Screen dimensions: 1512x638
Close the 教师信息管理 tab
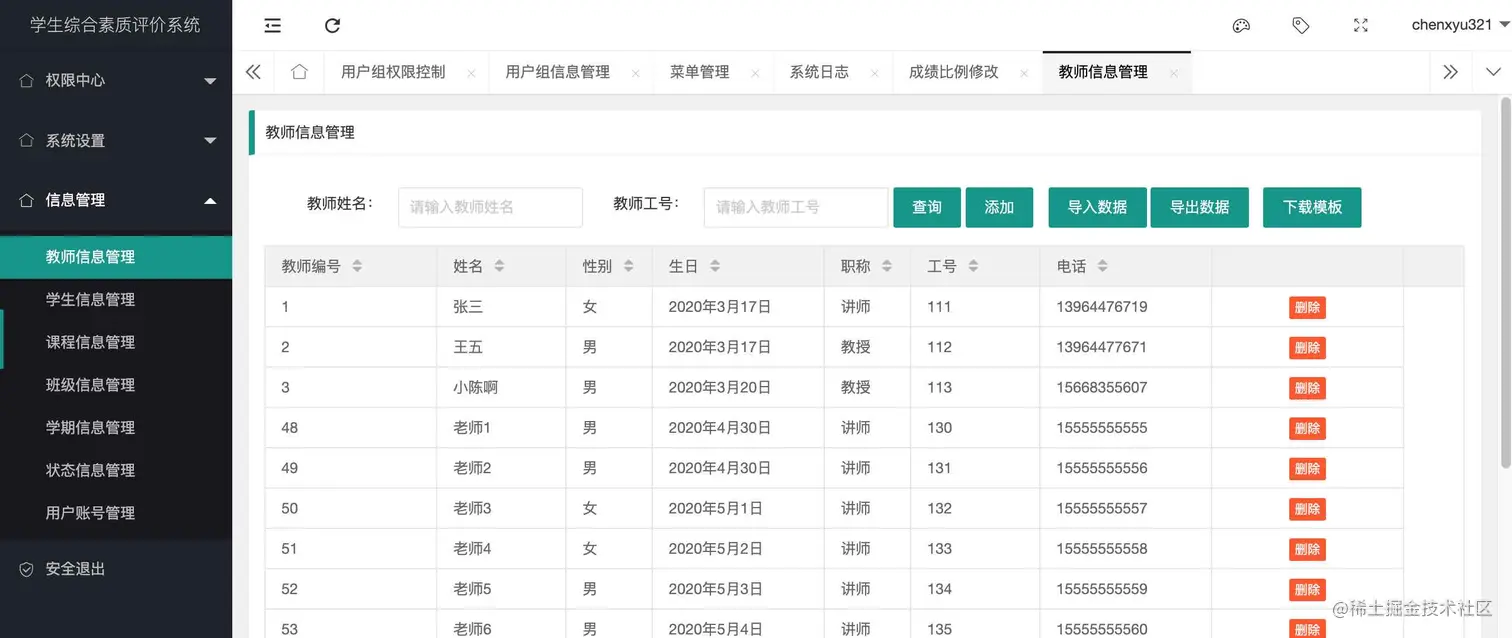1173,74
